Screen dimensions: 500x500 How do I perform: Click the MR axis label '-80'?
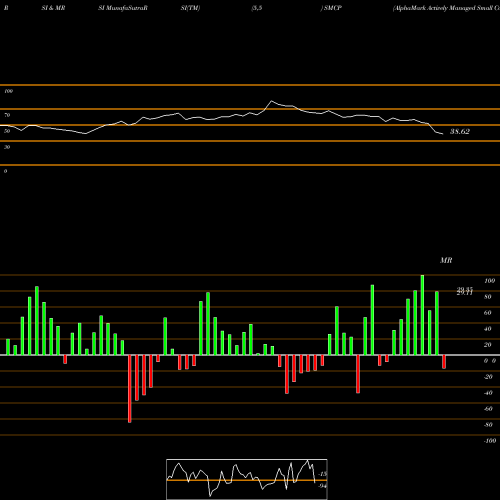(488, 425)
